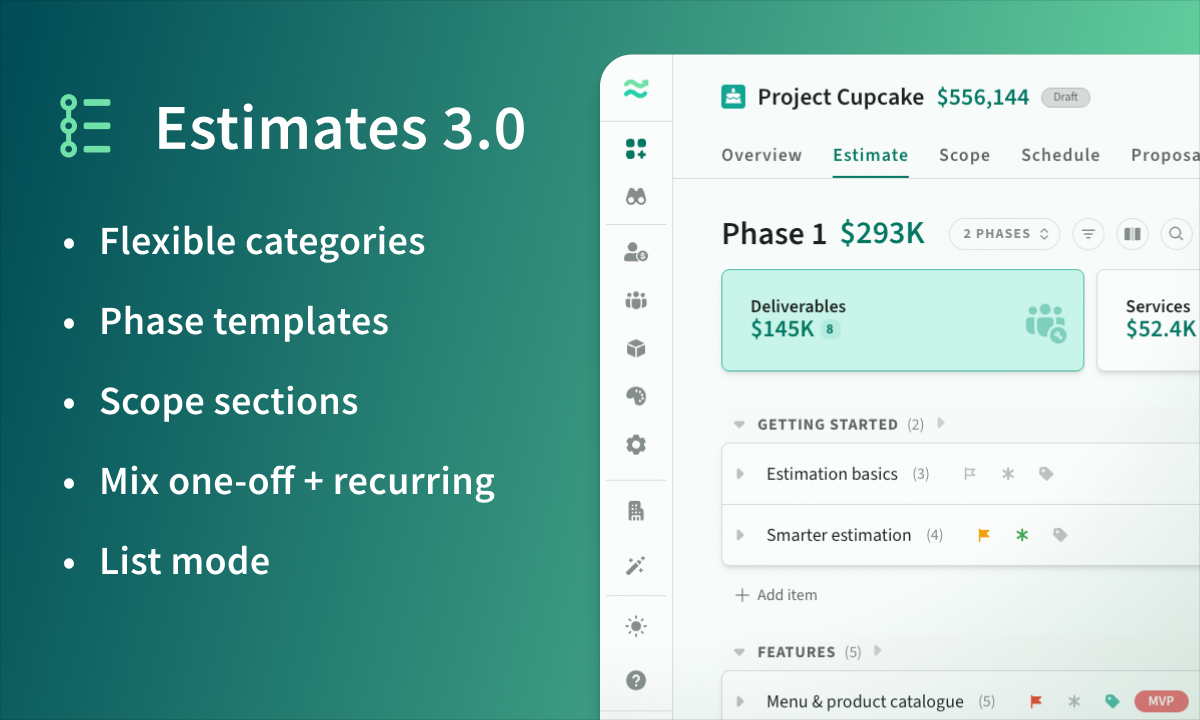Click the 3D box icon in sidebar
Image resolution: width=1200 pixels, height=720 pixels.
pos(636,348)
